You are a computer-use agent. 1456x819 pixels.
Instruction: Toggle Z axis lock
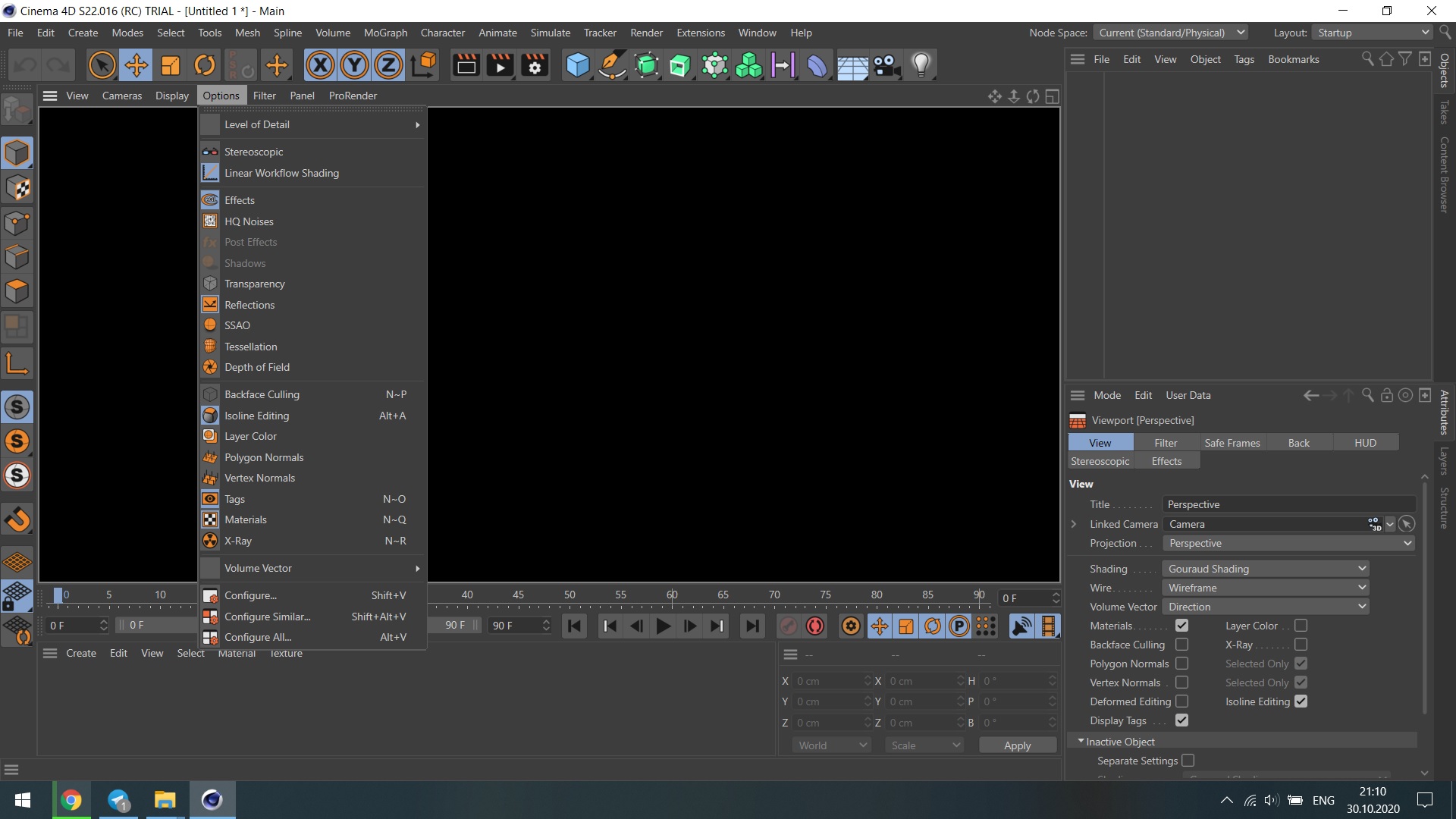tap(388, 65)
